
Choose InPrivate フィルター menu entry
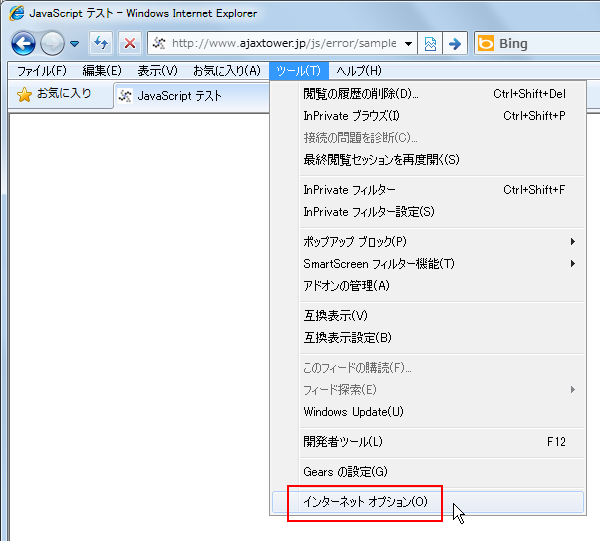point(428,190)
